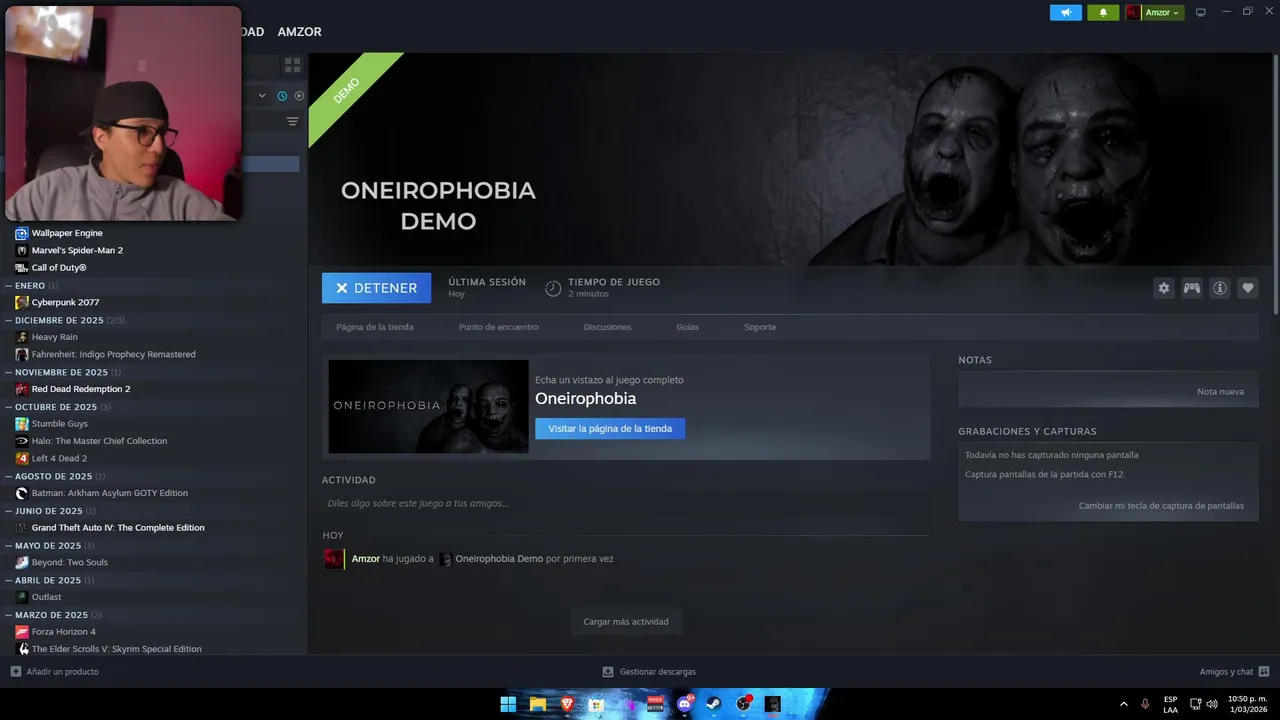1280x720 pixels.
Task: Click the clock icon beside Tiempo de juego
Action: pos(553,288)
